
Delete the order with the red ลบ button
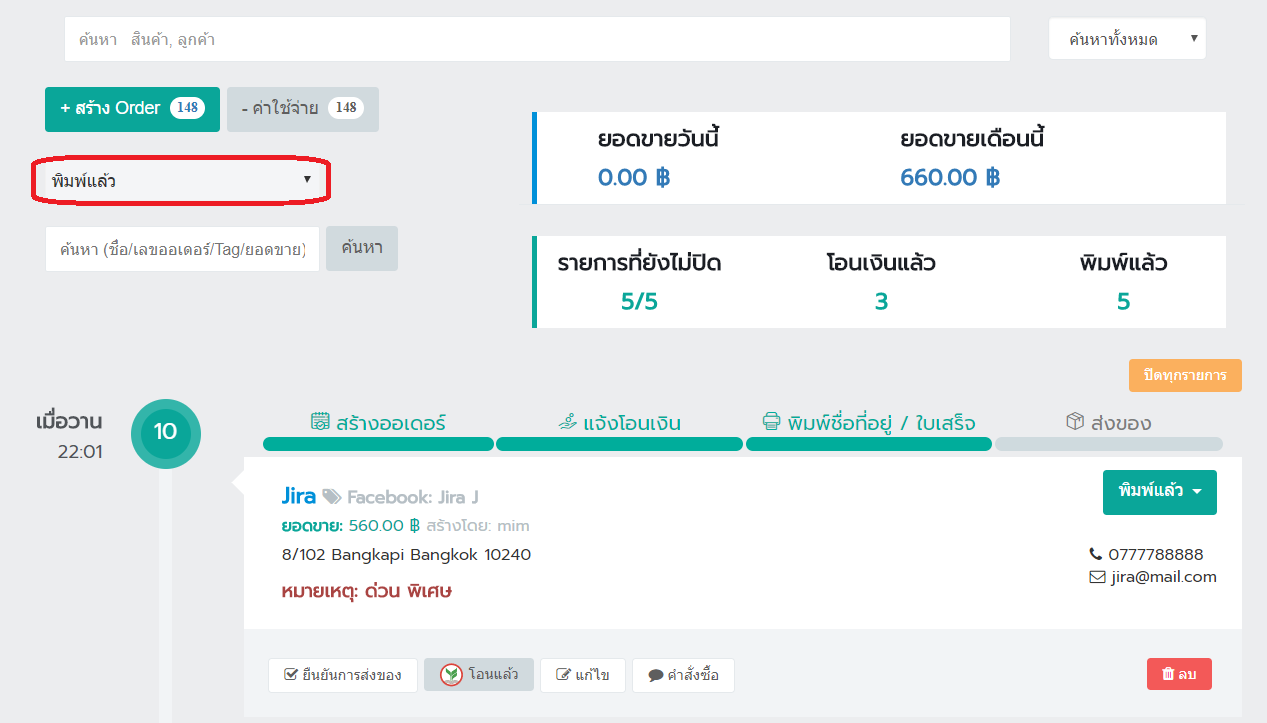point(1179,675)
